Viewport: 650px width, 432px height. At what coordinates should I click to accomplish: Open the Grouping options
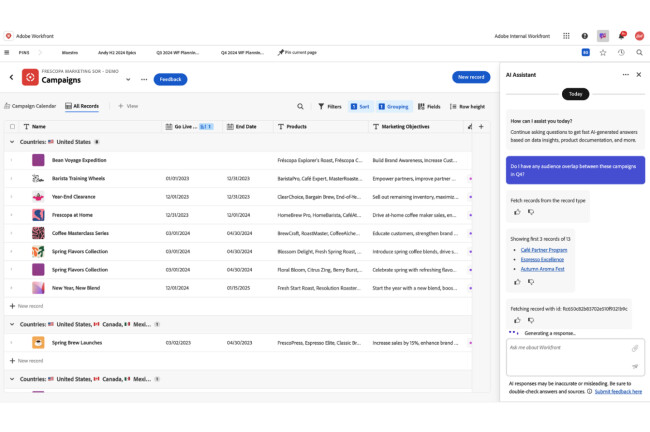click(394, 107)
